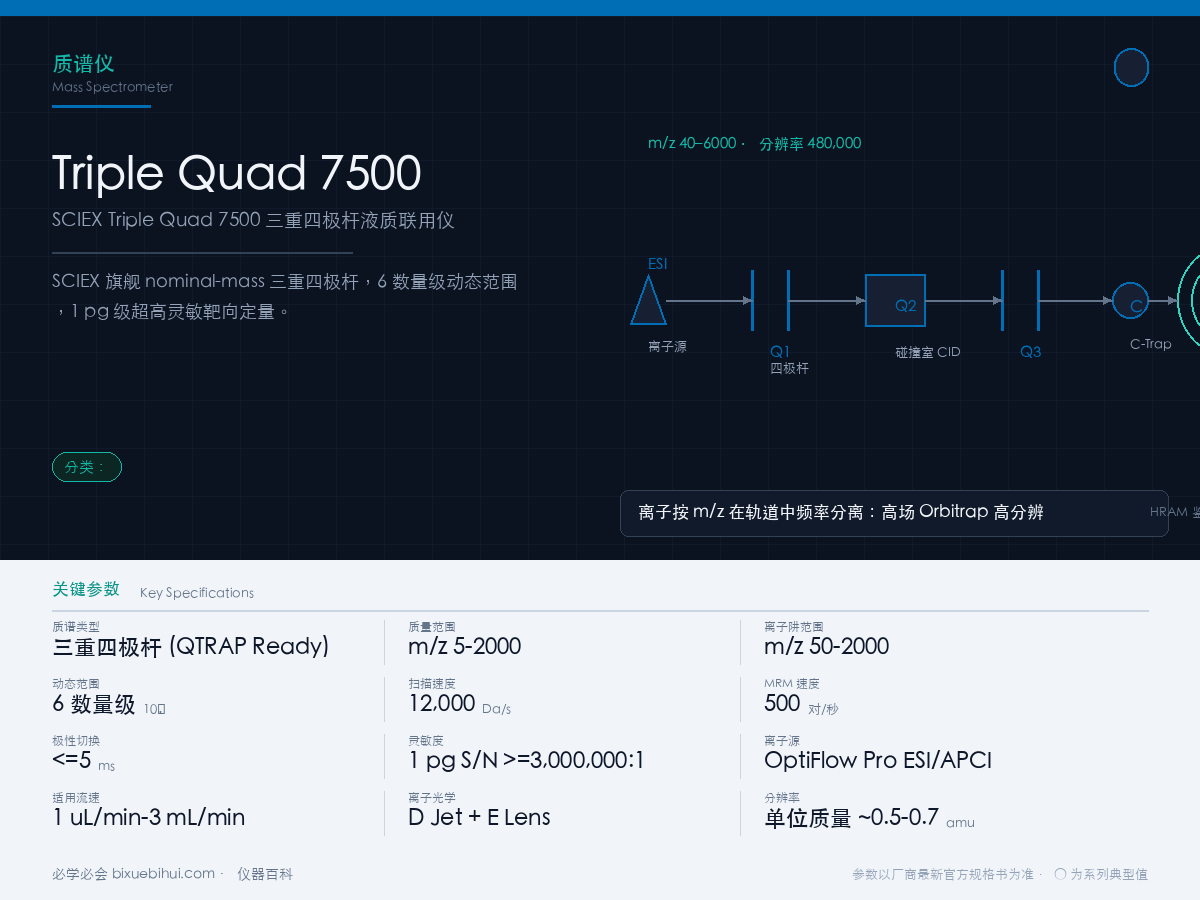Click the 1 uL/min-3 mL/min flow value
This screenshot has width=1200, height=900.
149,817
